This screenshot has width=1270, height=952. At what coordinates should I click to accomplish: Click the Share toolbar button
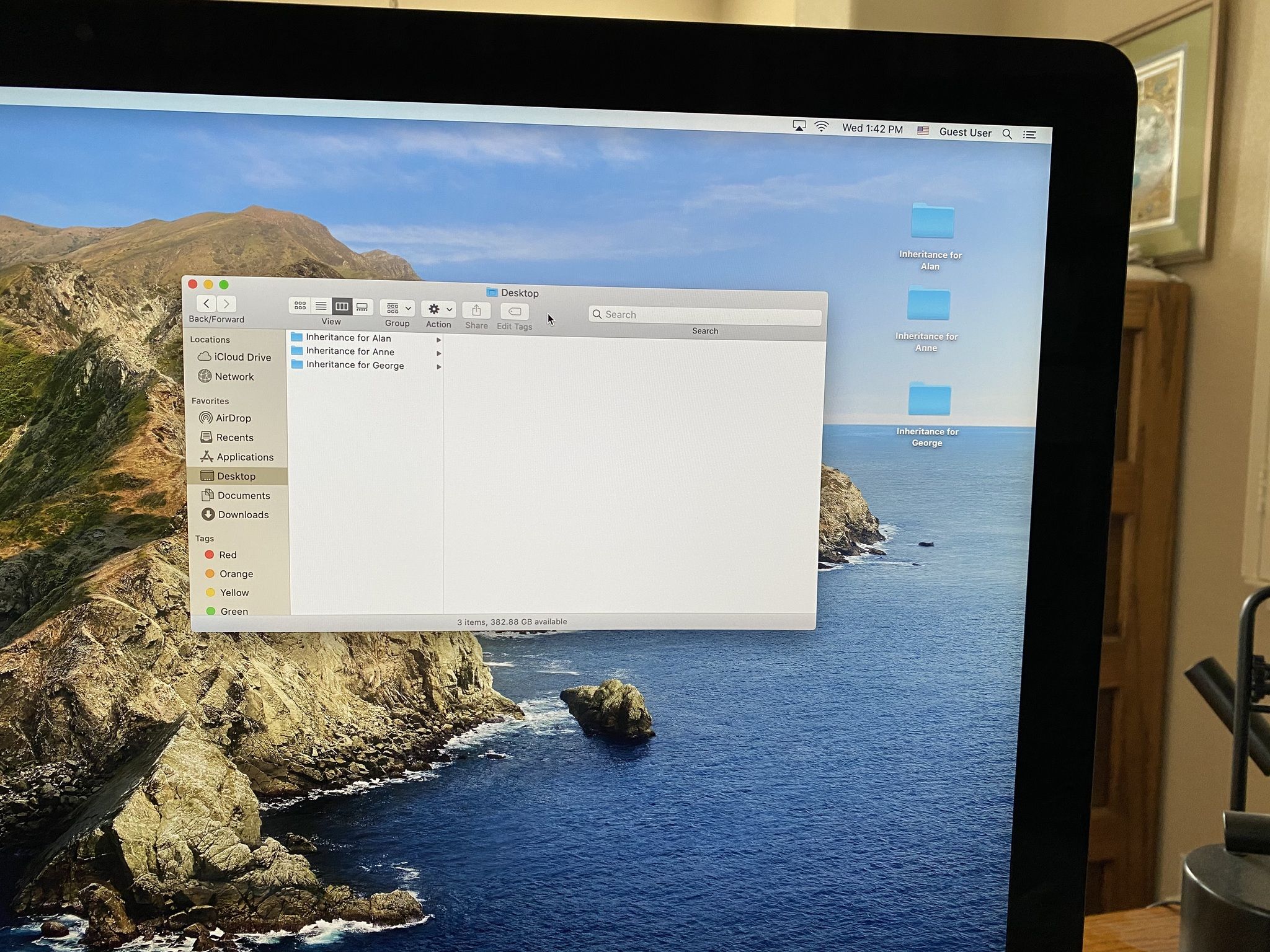tap(476, 310)
